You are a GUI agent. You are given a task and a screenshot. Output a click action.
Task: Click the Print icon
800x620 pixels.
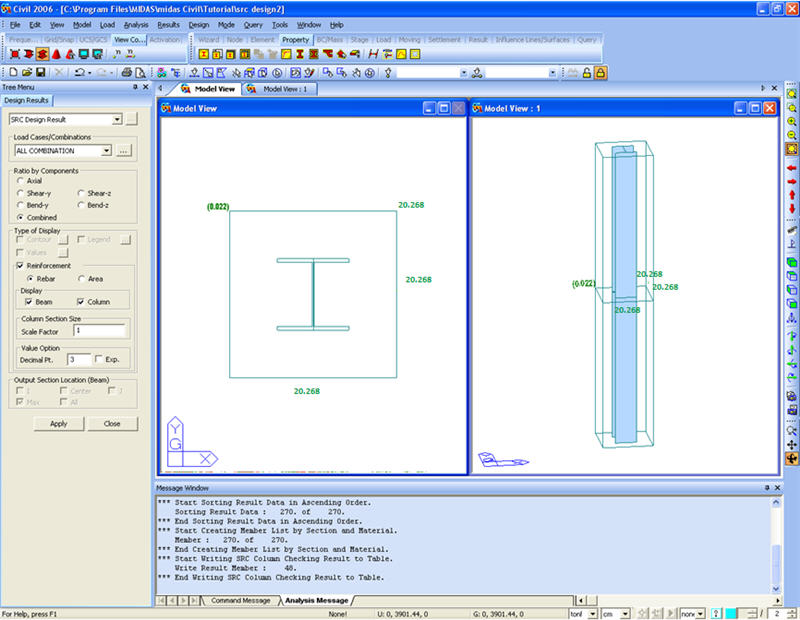click(126, 71)
